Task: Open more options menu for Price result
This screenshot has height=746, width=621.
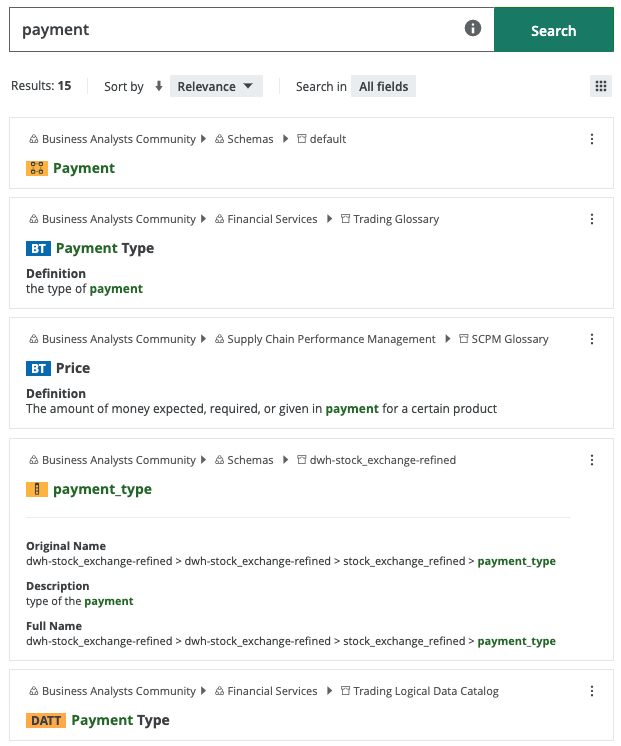Action: coord(592,339)
